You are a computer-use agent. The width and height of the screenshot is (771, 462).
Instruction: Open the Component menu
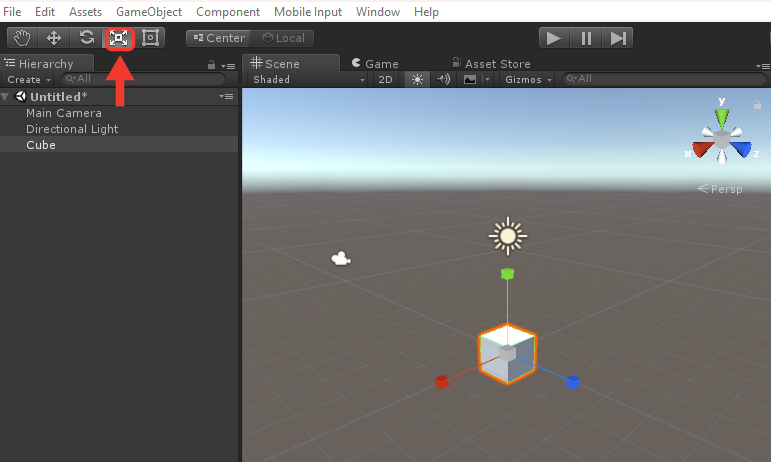228,12
